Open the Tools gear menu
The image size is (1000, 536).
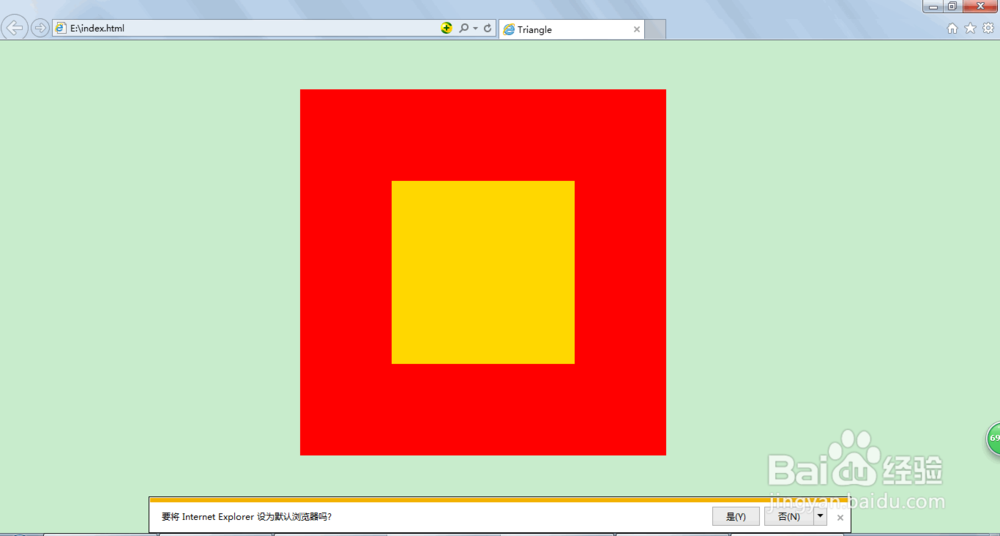coord(988,28)
